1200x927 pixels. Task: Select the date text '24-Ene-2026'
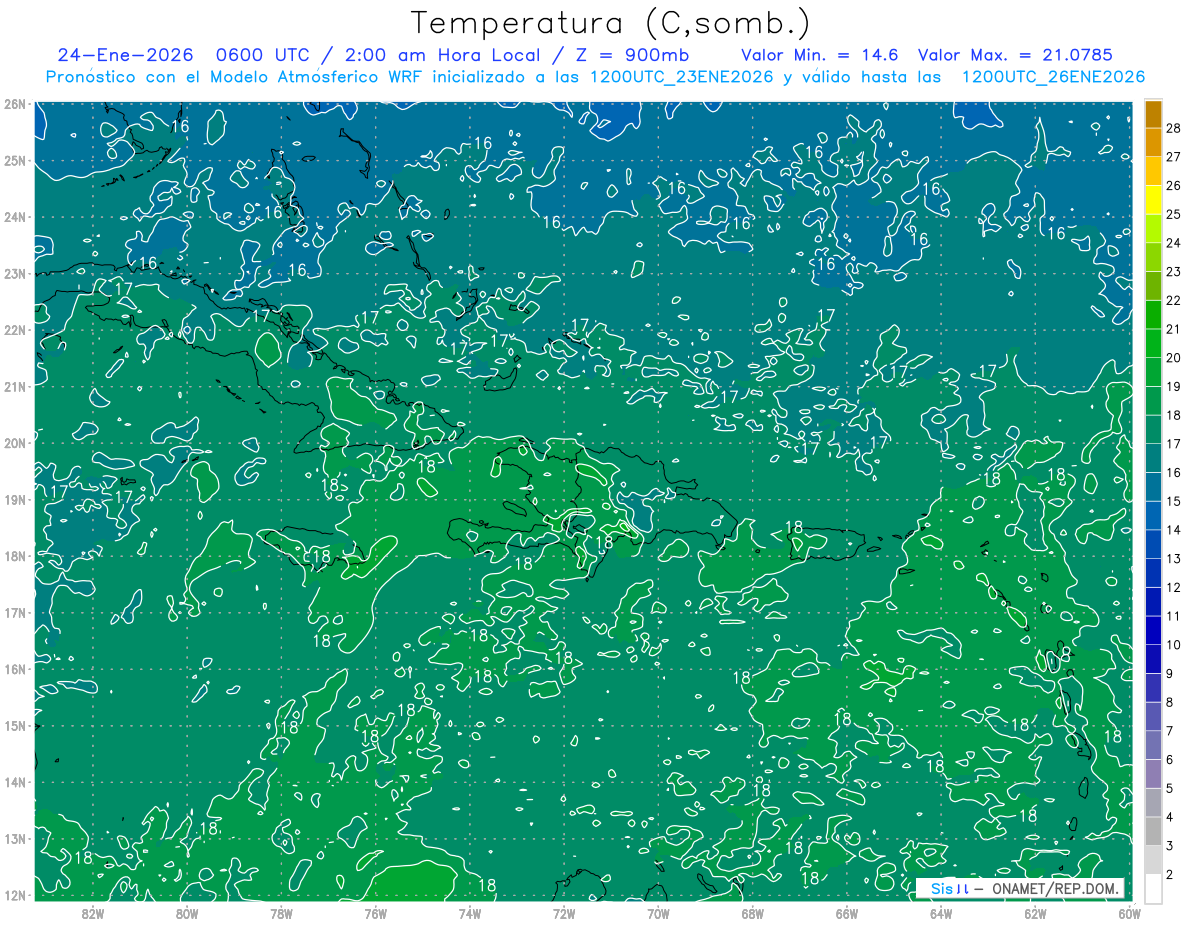pyautogui.click(x=125, y=55)
